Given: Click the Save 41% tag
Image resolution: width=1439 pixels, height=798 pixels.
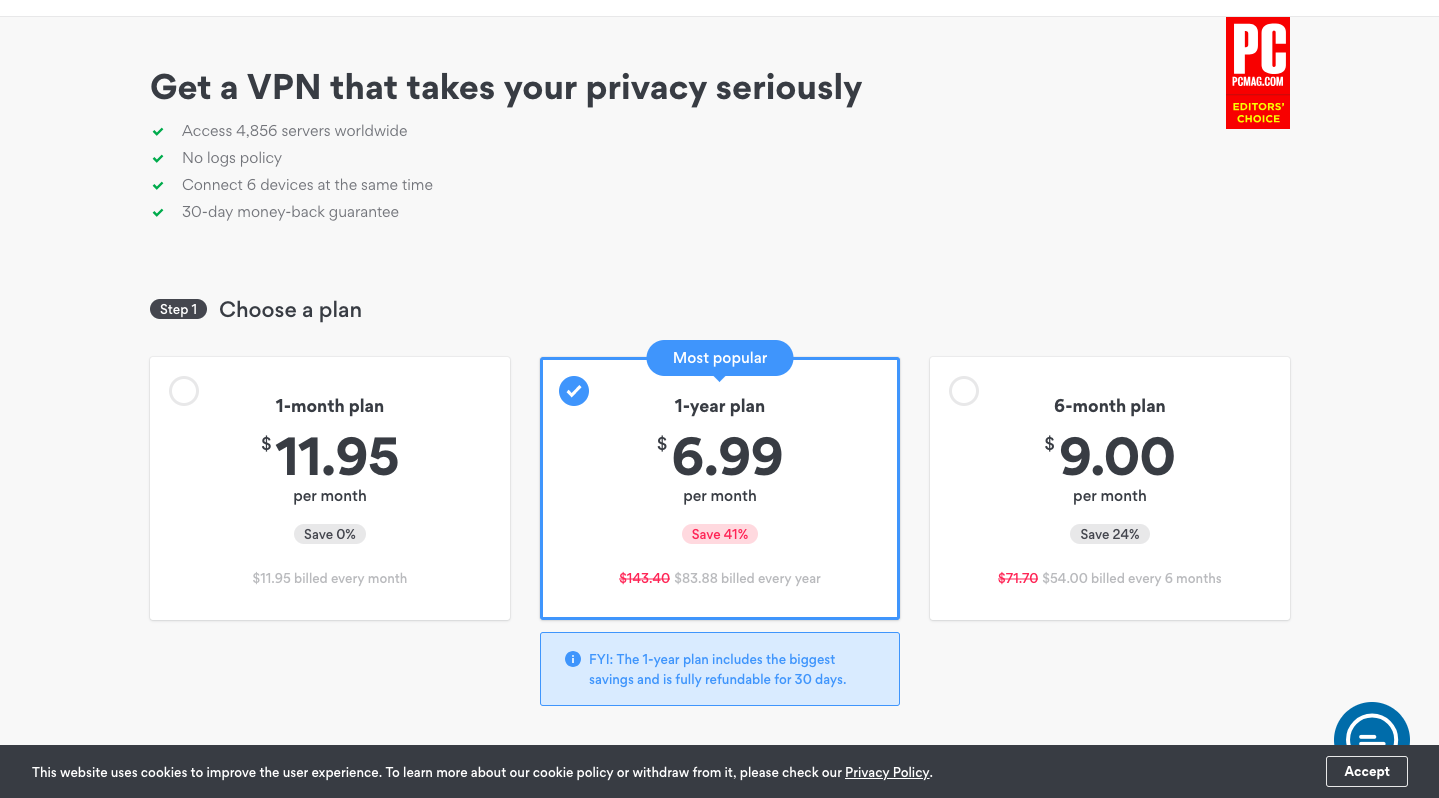Looking at the screenshot, I should point(720,534).
